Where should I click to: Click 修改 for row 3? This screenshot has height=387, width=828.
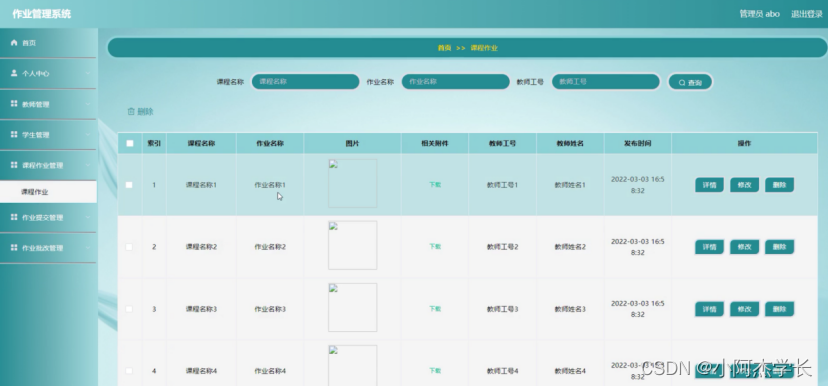(745, 309)
